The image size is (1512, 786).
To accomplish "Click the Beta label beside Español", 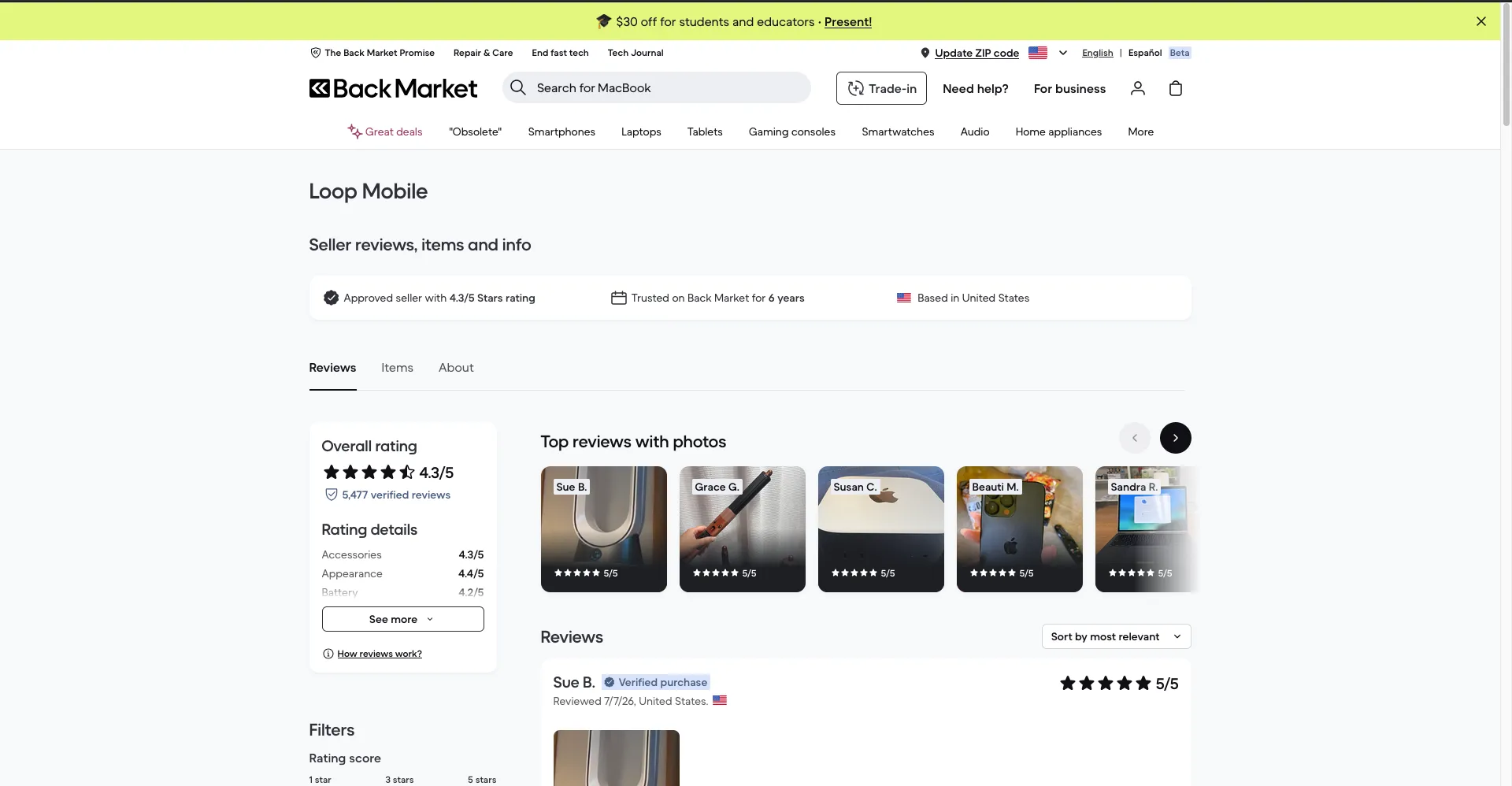I will click(1179, 53).
